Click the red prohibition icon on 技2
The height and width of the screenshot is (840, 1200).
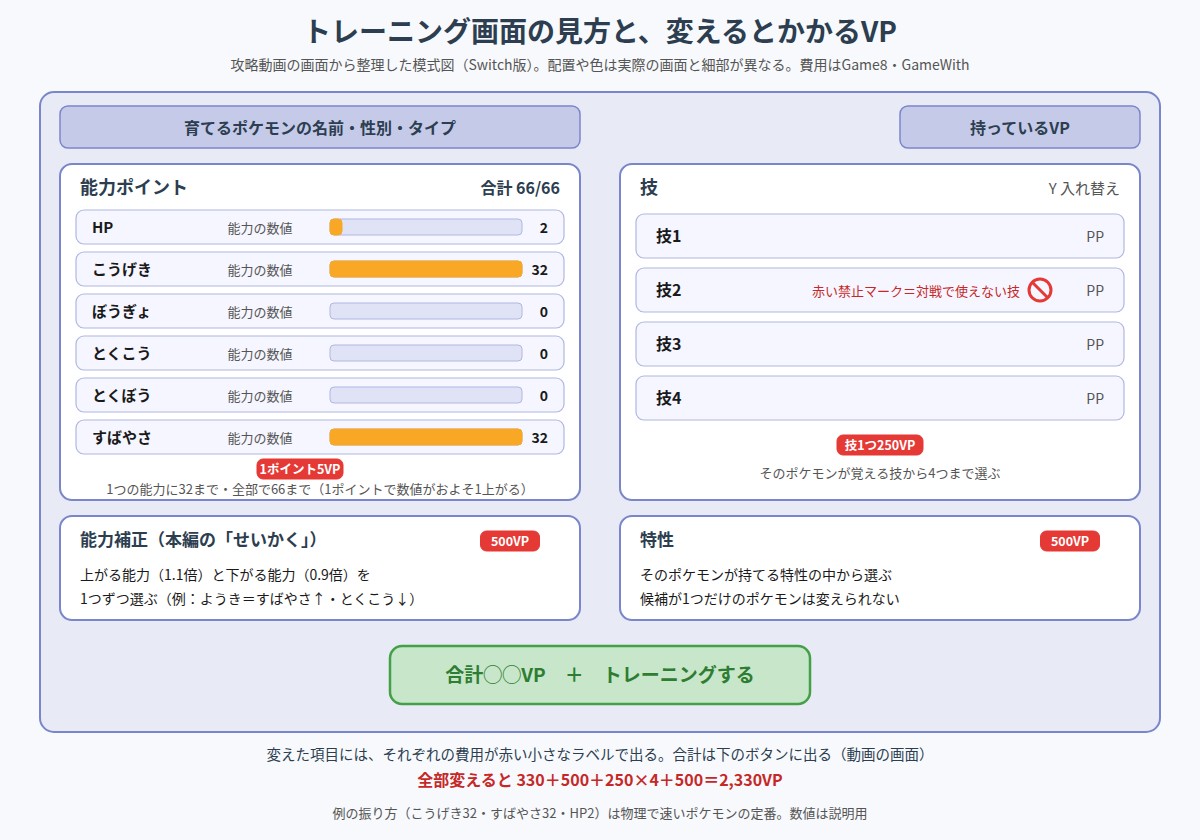click(x=1040, y=290)
